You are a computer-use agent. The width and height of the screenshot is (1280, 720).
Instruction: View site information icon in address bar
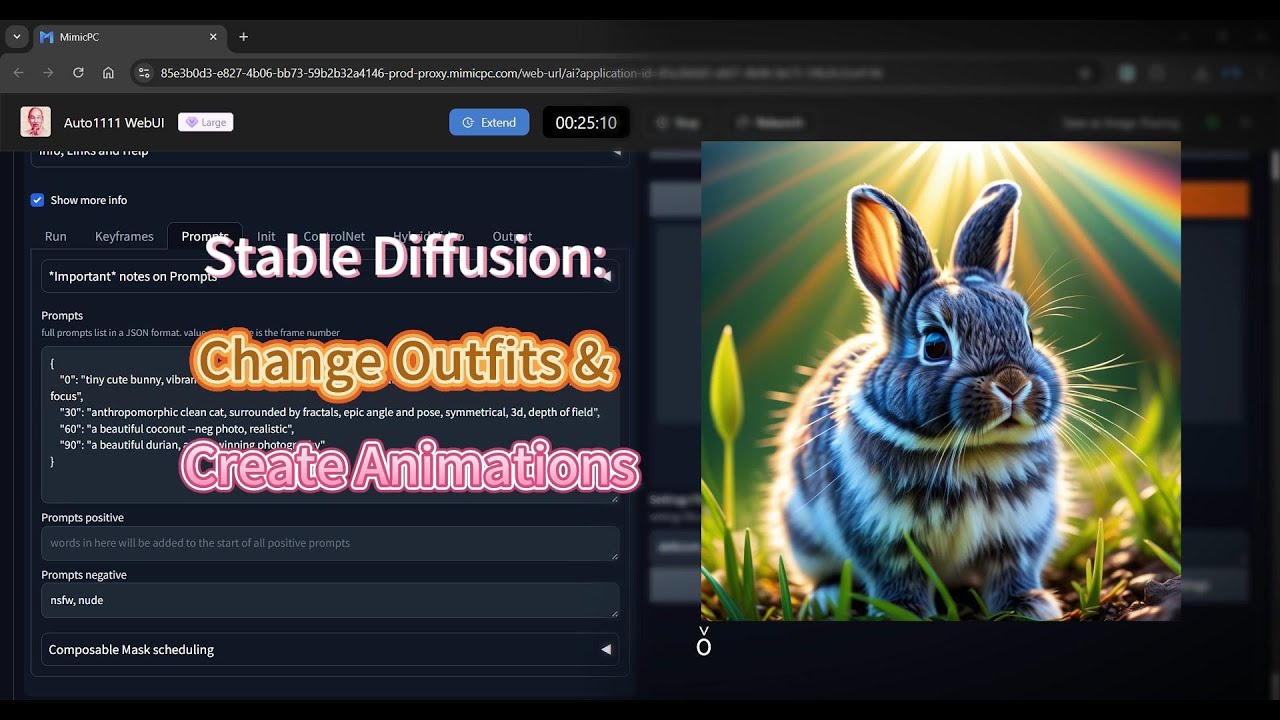(143, 73)
